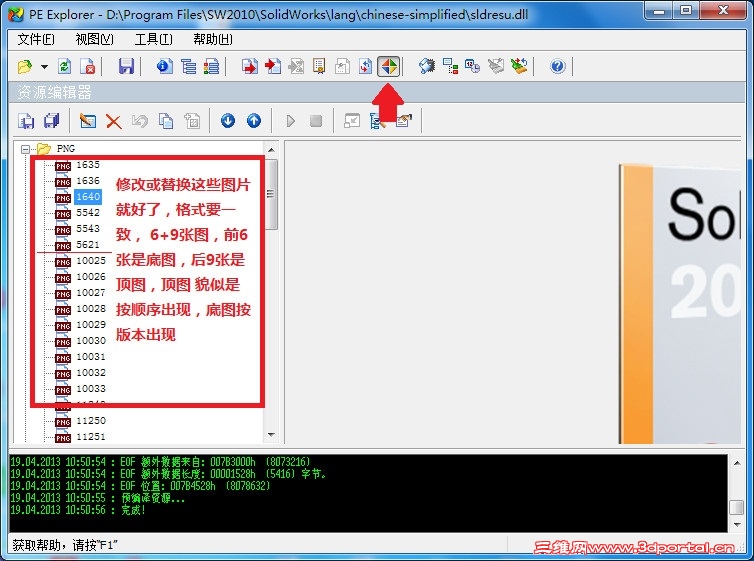Select PNG resource 10029
The image size is (754, 561).
click(x=91, y=324)
